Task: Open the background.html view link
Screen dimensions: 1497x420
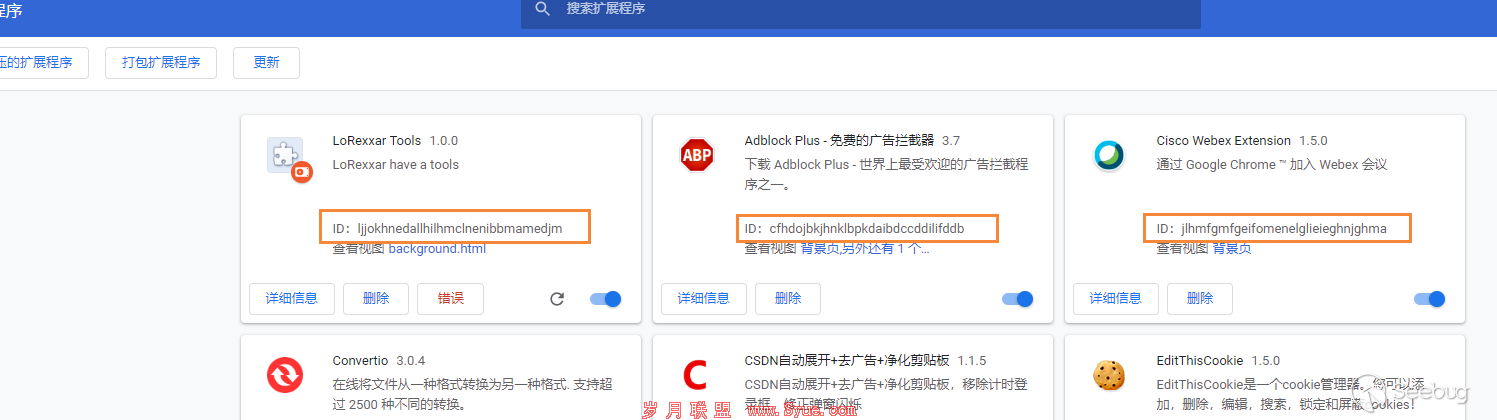Action: [x=437, y=248]
